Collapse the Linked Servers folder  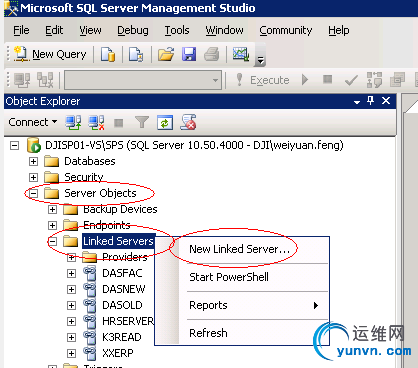tap(52, 241)
